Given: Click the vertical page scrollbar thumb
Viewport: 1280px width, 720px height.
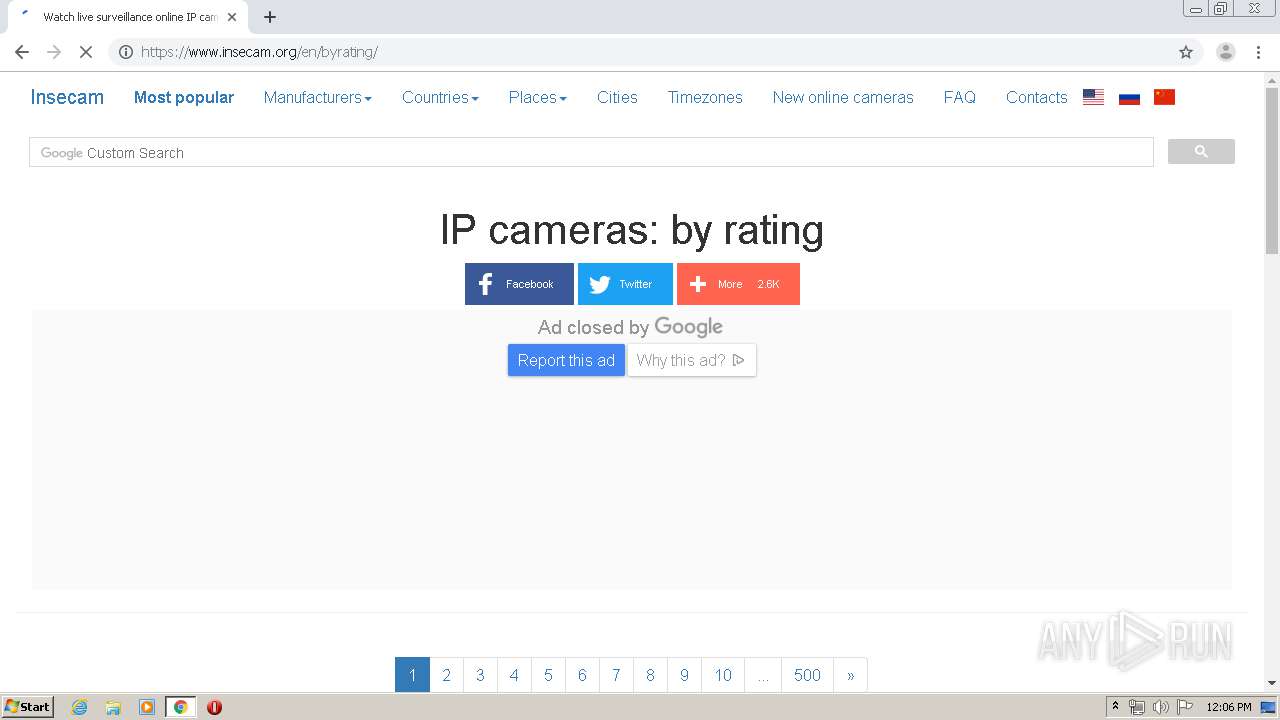Looking at the screenshot, I should click(x=1272, y=170).
